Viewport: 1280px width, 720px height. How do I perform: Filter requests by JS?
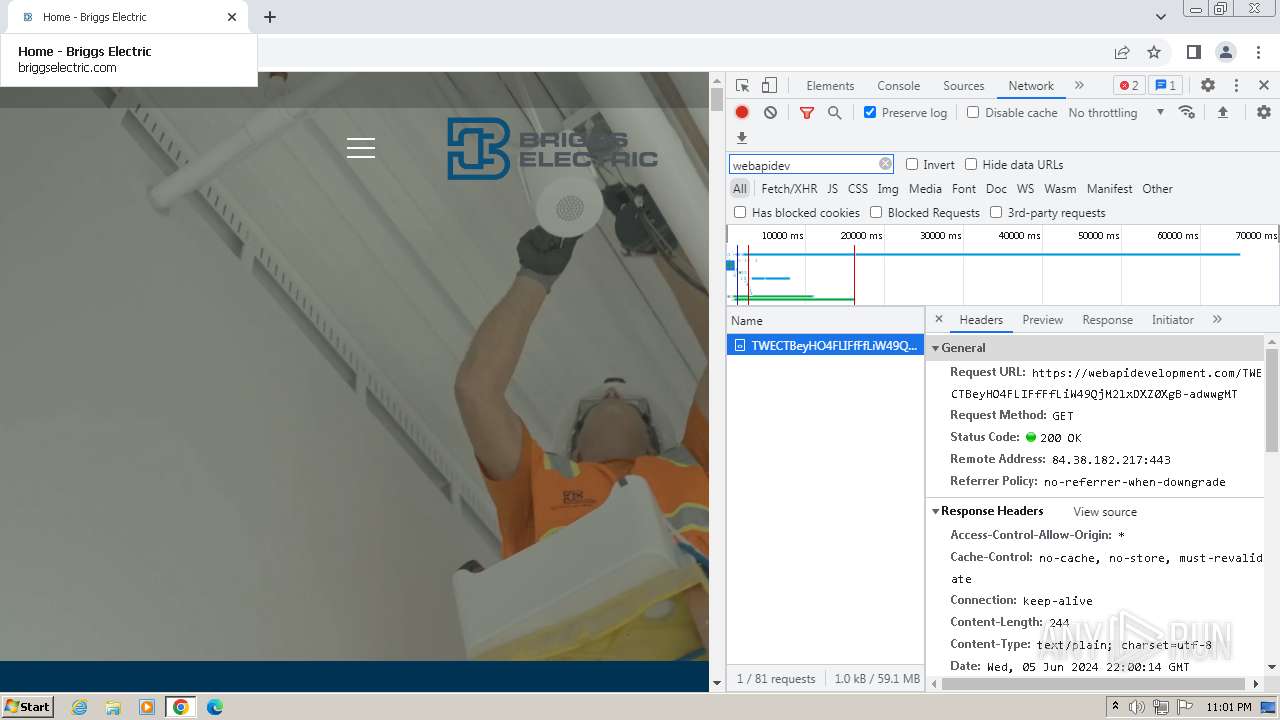832,188
